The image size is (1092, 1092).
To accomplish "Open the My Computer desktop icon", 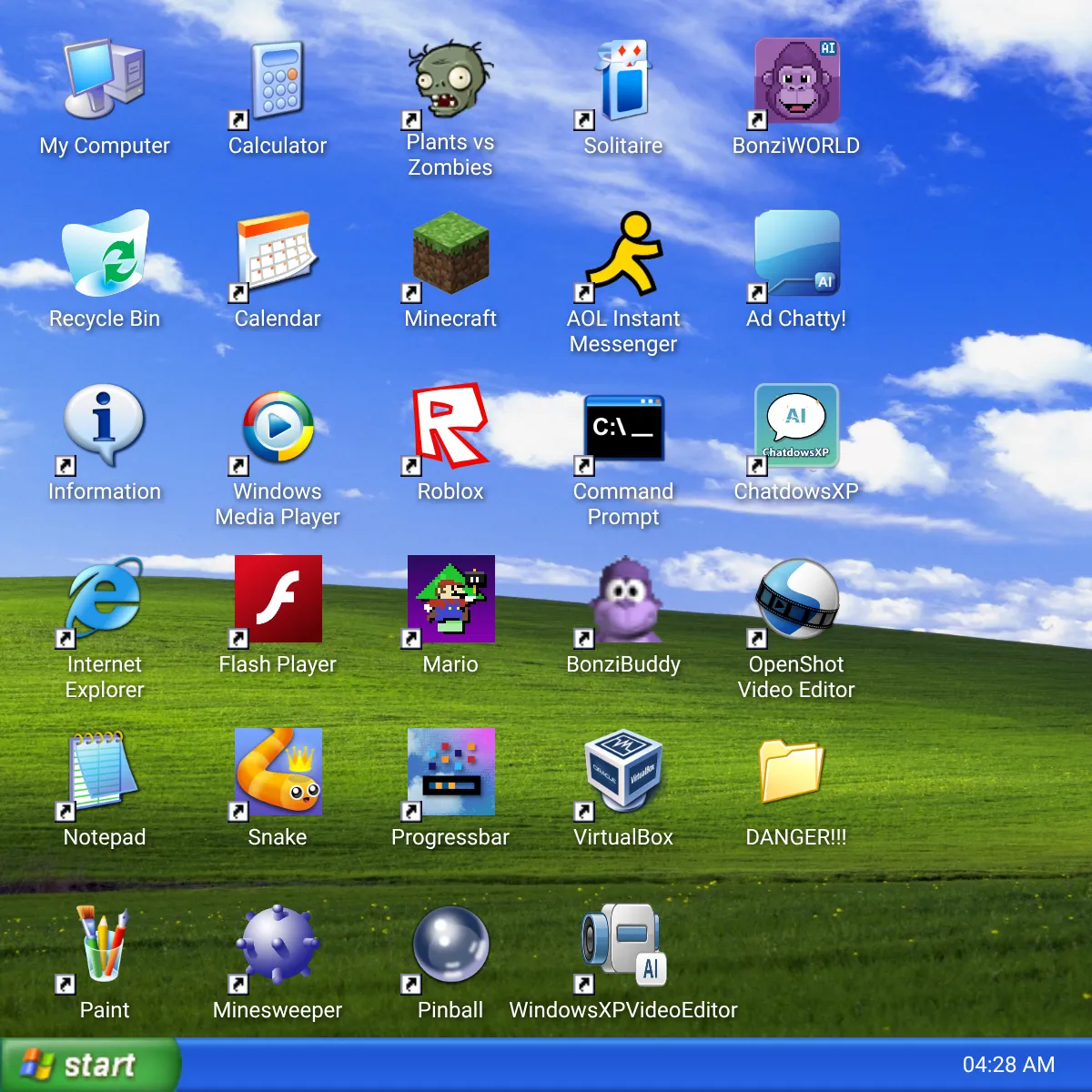I will click(105, 80).
